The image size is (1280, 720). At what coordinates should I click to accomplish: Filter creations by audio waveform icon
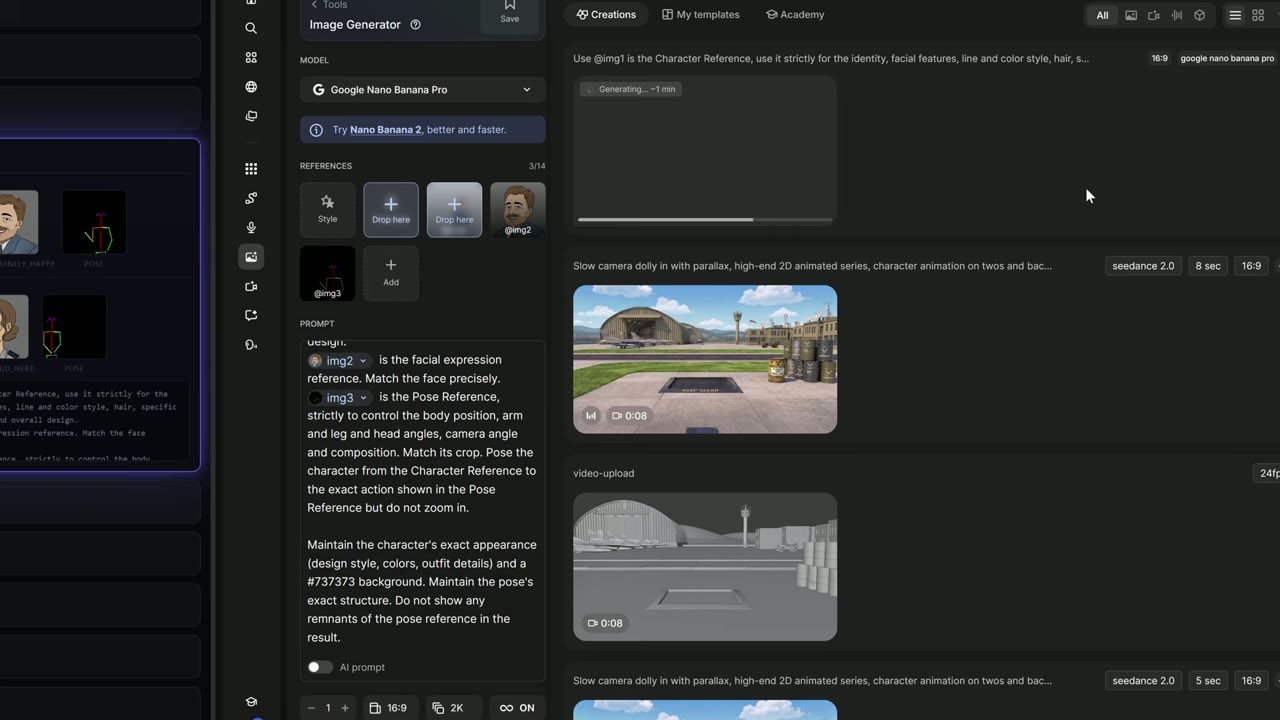click(1177, 15)
